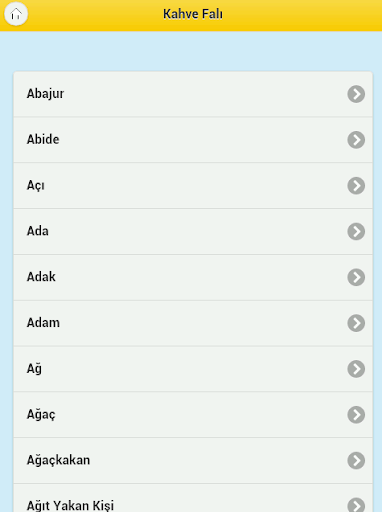Image resolution: width=382 pixels, height=512 pixels.
Task: Open the Açı entry
Action: point(193,186)
